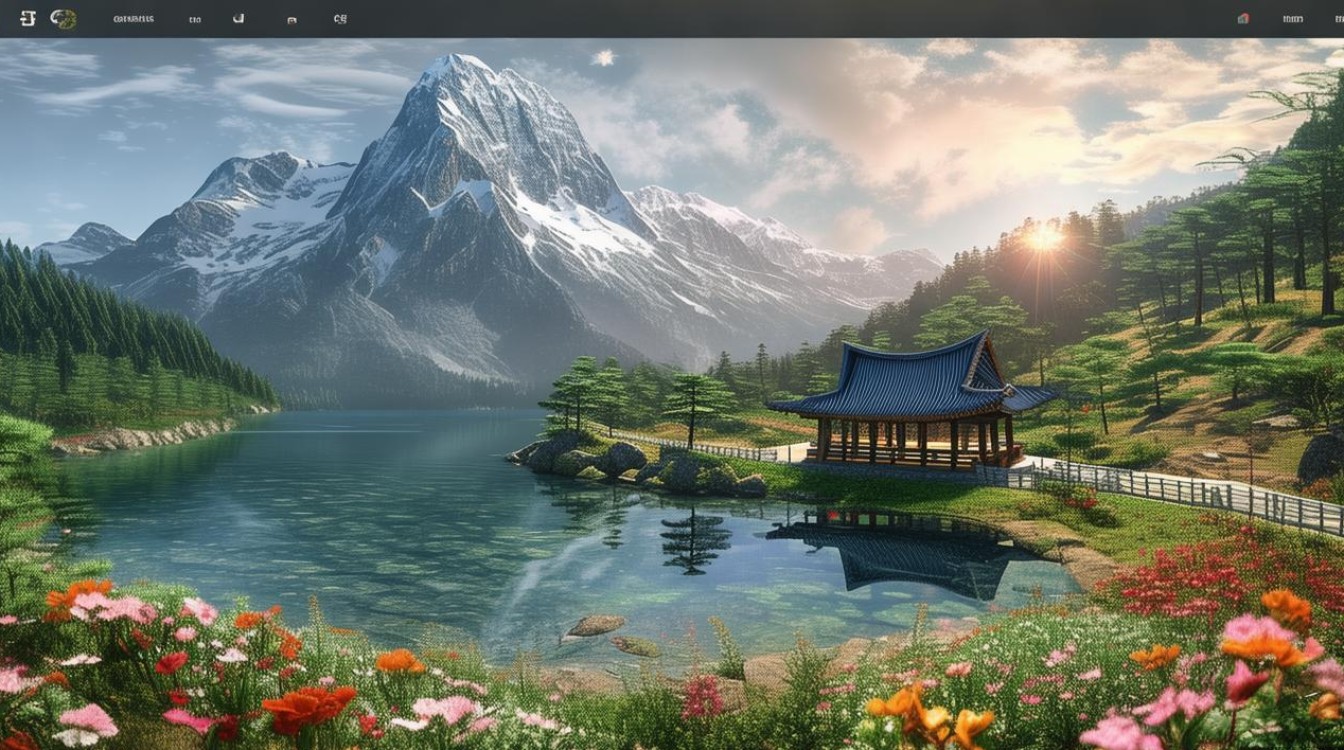Select the red home application icon in tray
This screenshot has width=1344, height=750.
(x=1243, y=17)
